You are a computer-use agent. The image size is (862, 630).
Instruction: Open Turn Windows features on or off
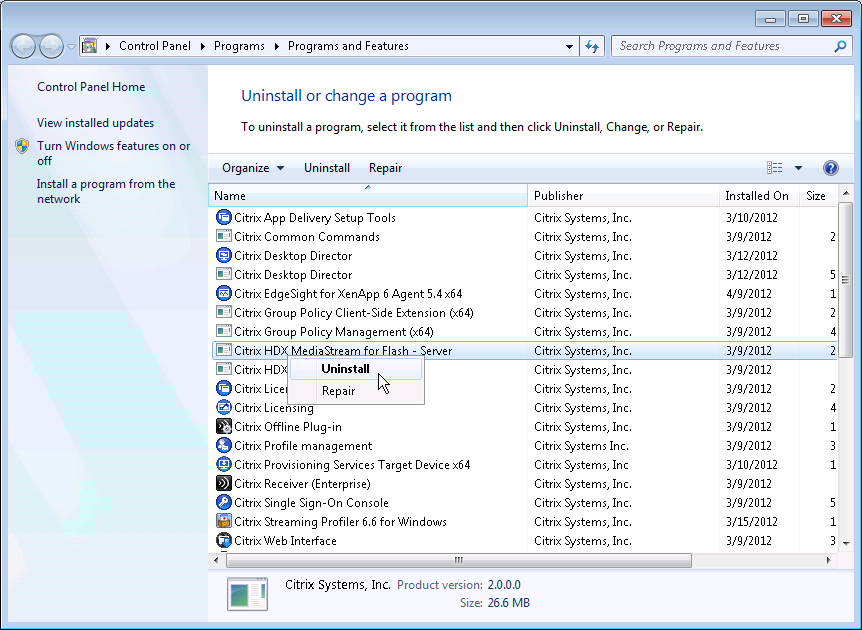tap(113, 153)
